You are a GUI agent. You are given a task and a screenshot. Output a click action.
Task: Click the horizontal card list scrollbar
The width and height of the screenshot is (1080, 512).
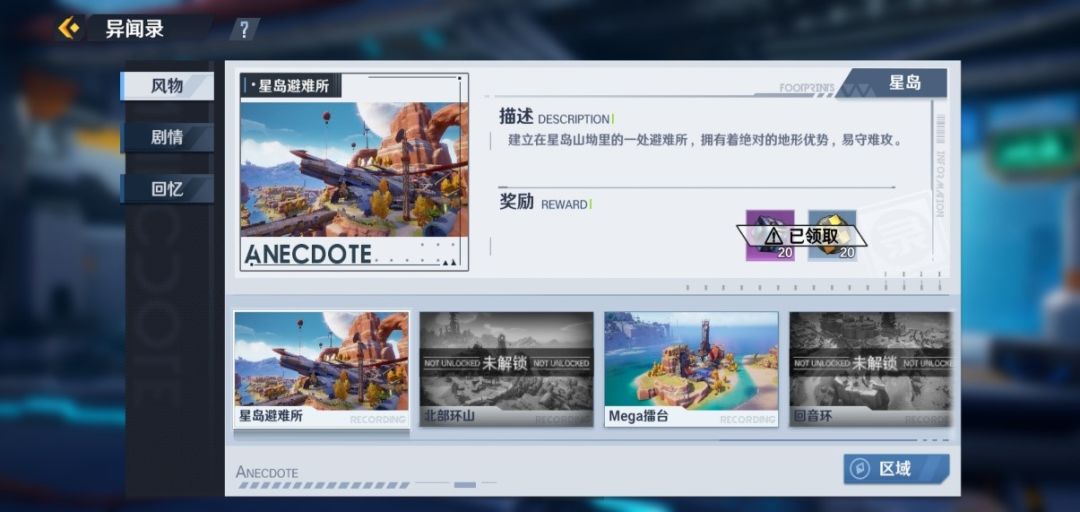point(834,440)
